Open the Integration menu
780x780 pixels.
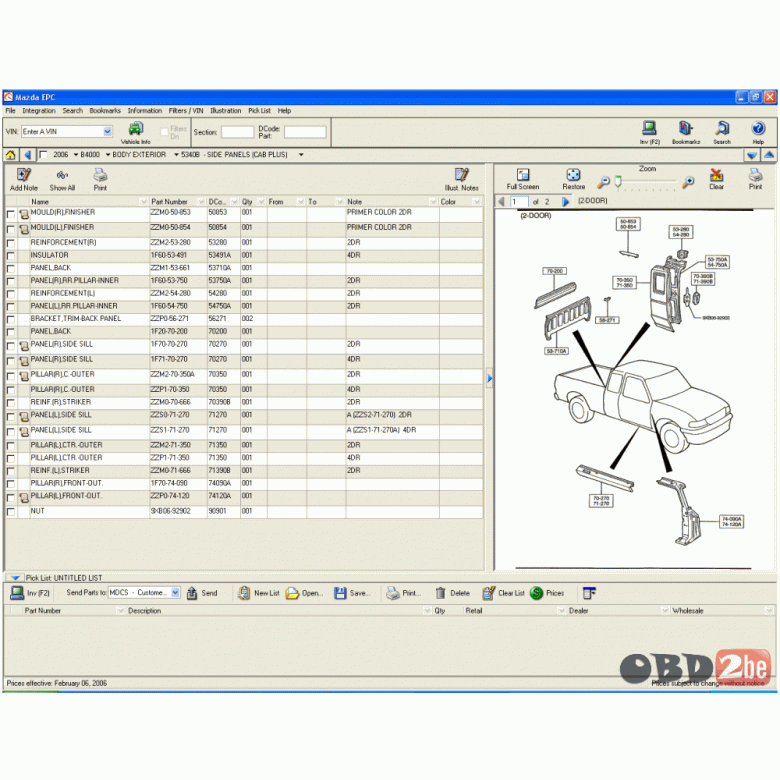(39, 110)
